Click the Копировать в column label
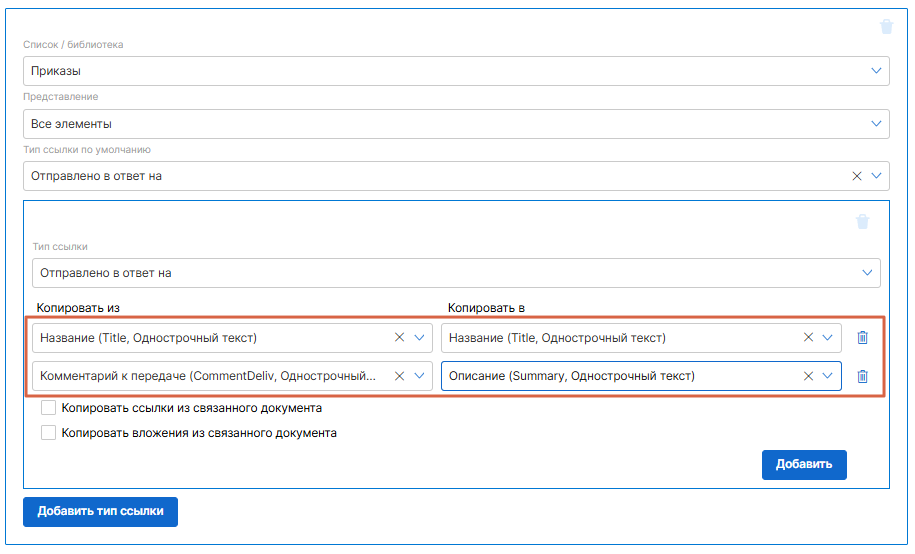Image resolution: width=915 pixels, height=554 pixels. pyautogui.click(x=486, y=308)
